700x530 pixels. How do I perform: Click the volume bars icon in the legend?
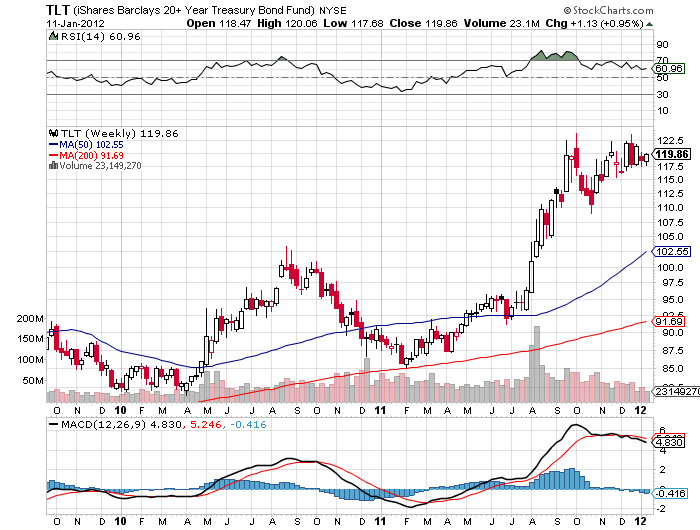(53, 165)
